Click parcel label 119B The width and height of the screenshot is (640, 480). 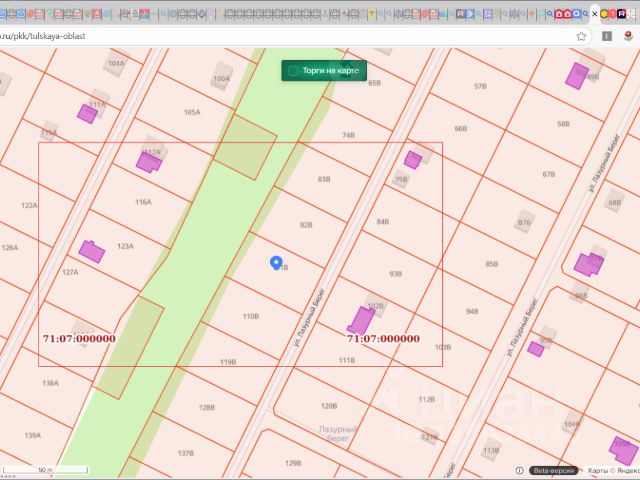click(x=228, y=362)
